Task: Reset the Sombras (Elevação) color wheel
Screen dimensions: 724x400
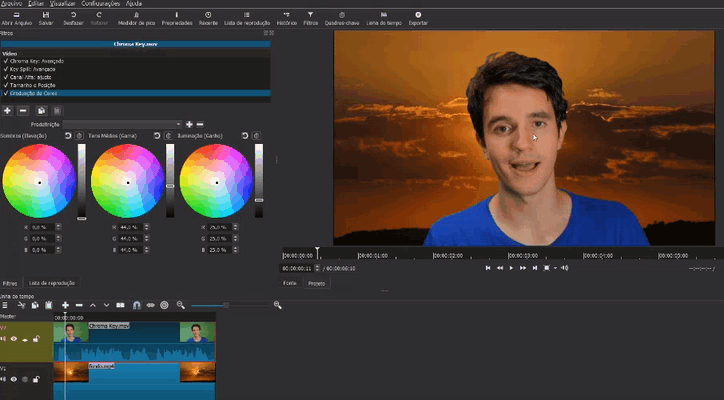Action: click(68, 136)
